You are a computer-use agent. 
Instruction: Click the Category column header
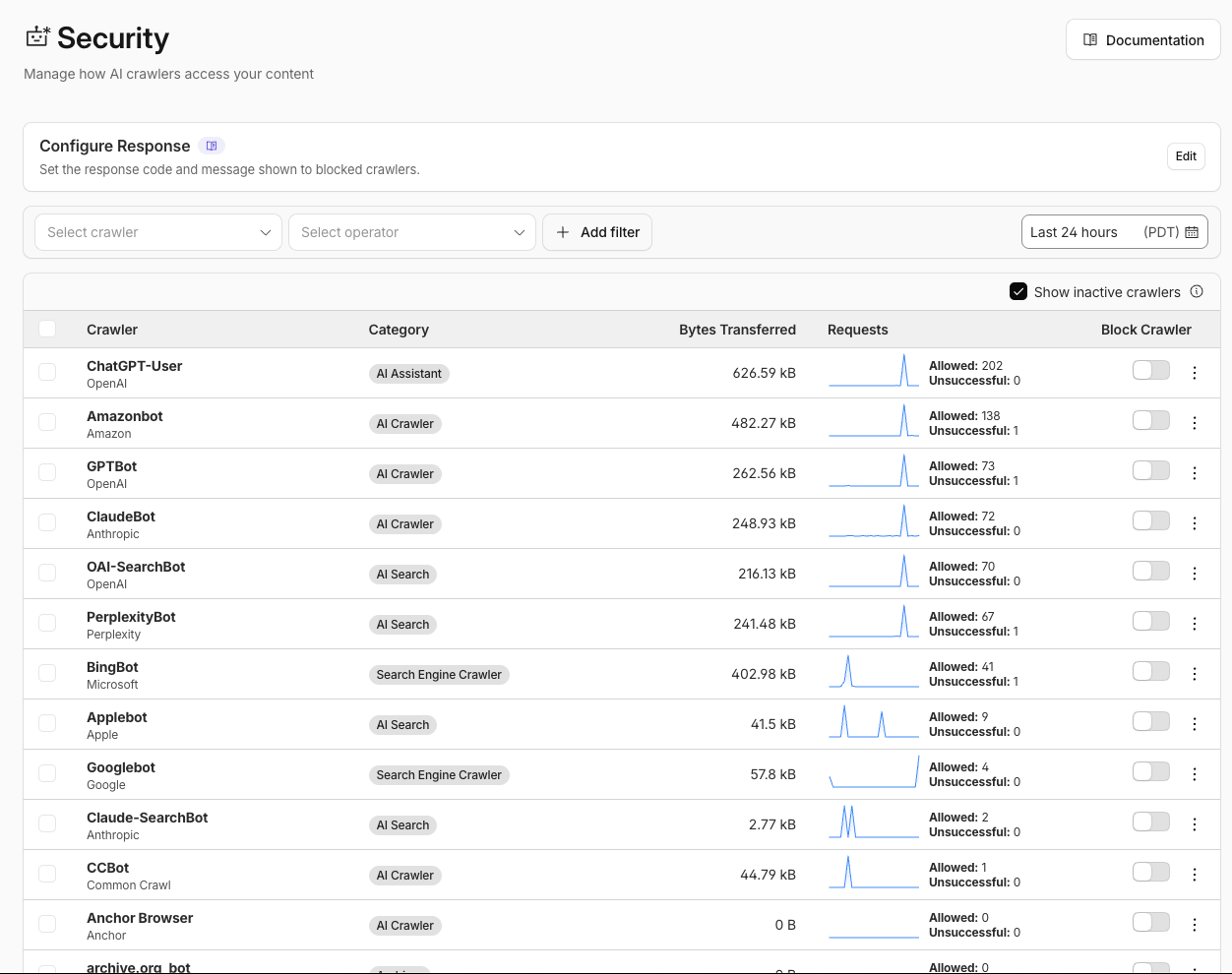[x=399, y=330]
